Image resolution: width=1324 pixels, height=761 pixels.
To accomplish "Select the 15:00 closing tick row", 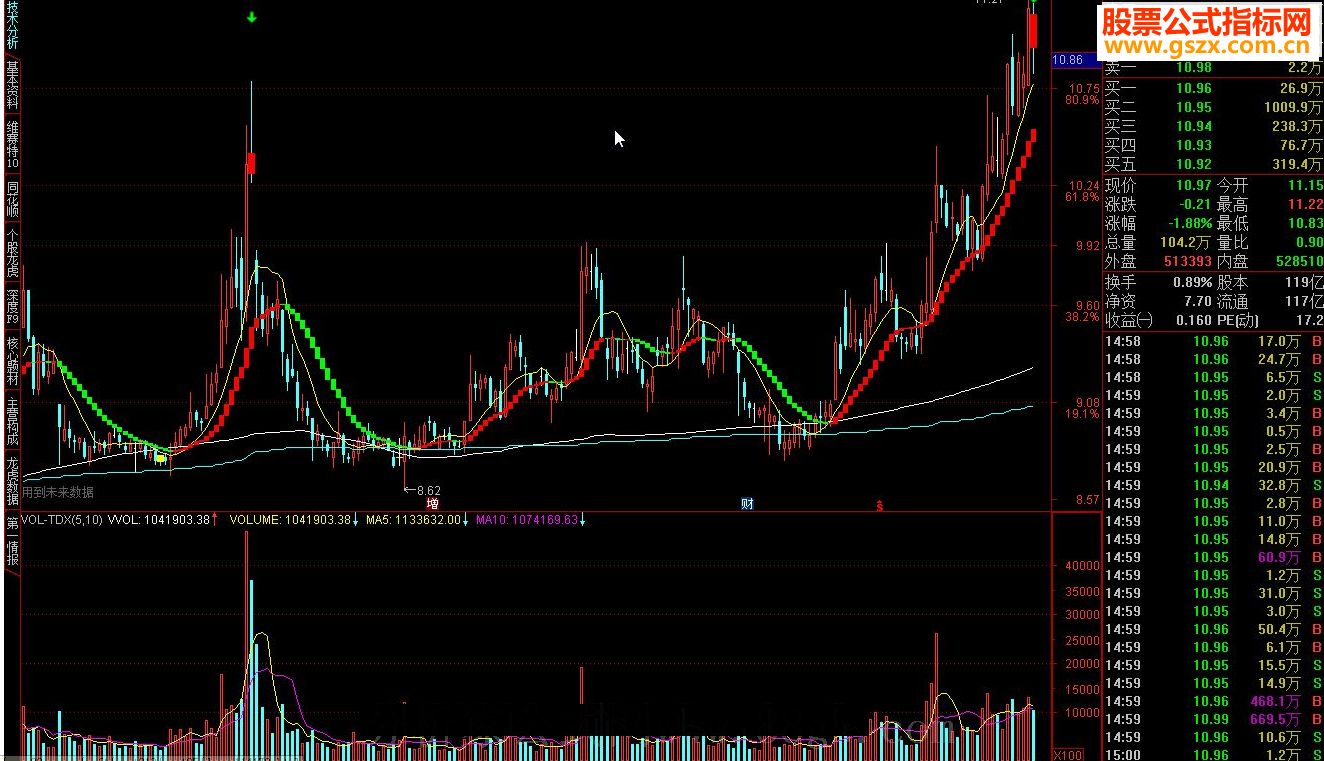I will (1213, 755).
